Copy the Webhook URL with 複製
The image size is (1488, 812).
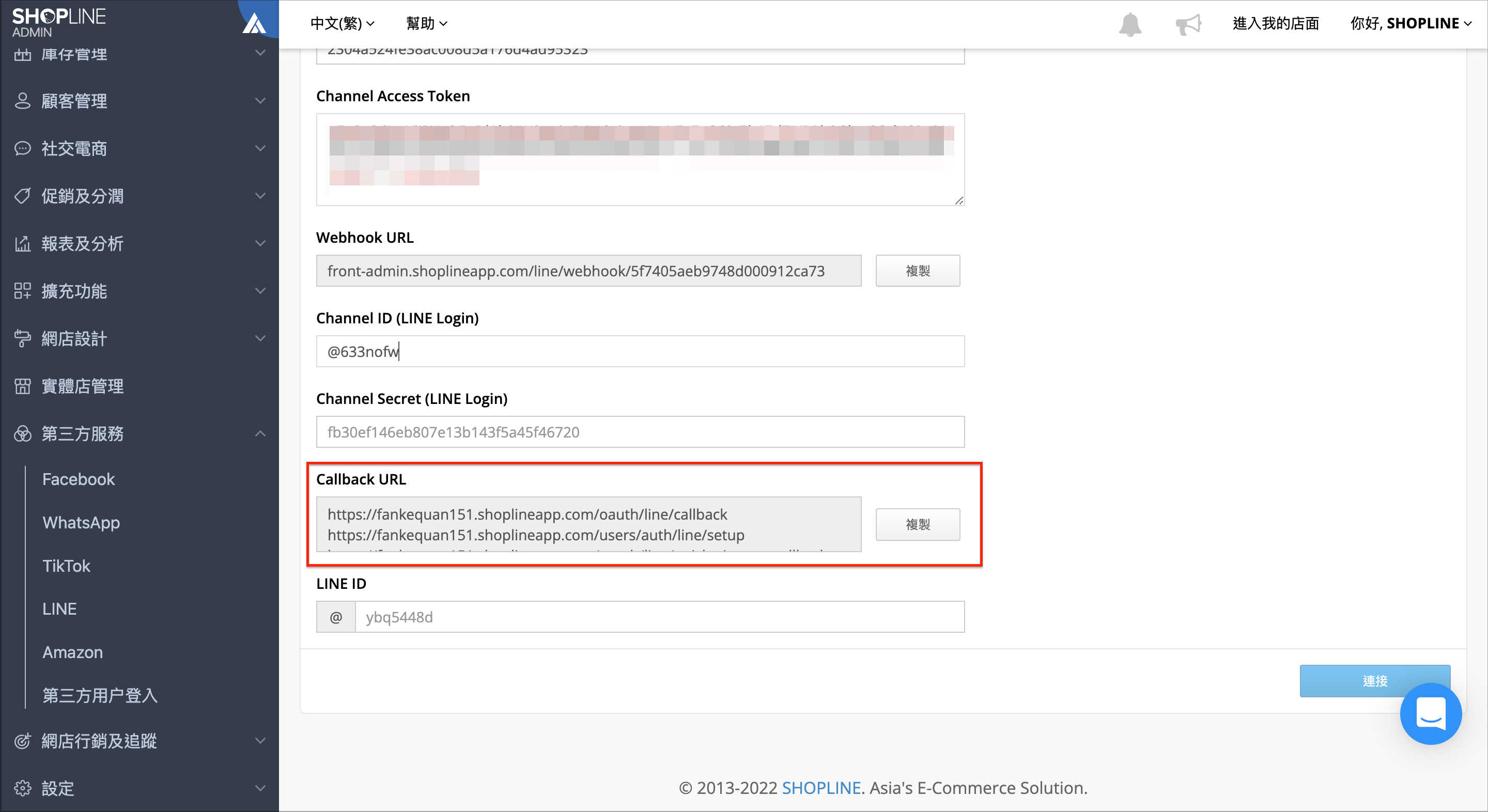click(918, 271)
